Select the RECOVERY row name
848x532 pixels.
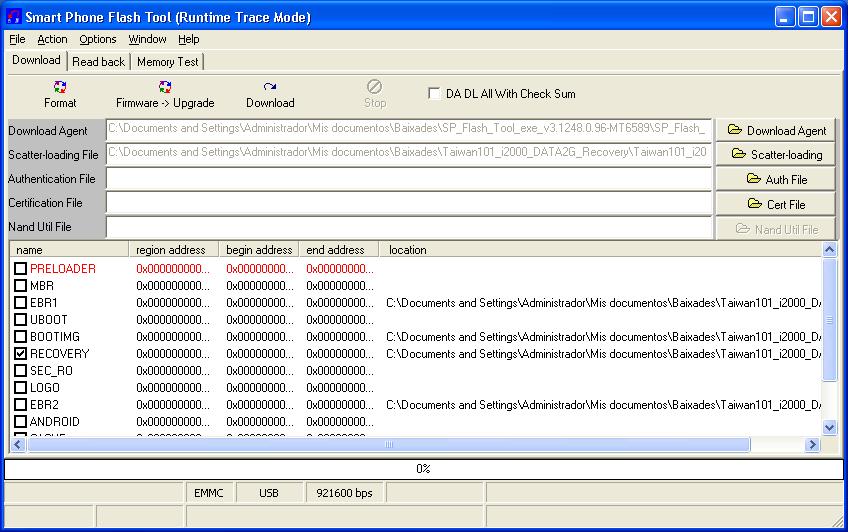tap(59, 354)
